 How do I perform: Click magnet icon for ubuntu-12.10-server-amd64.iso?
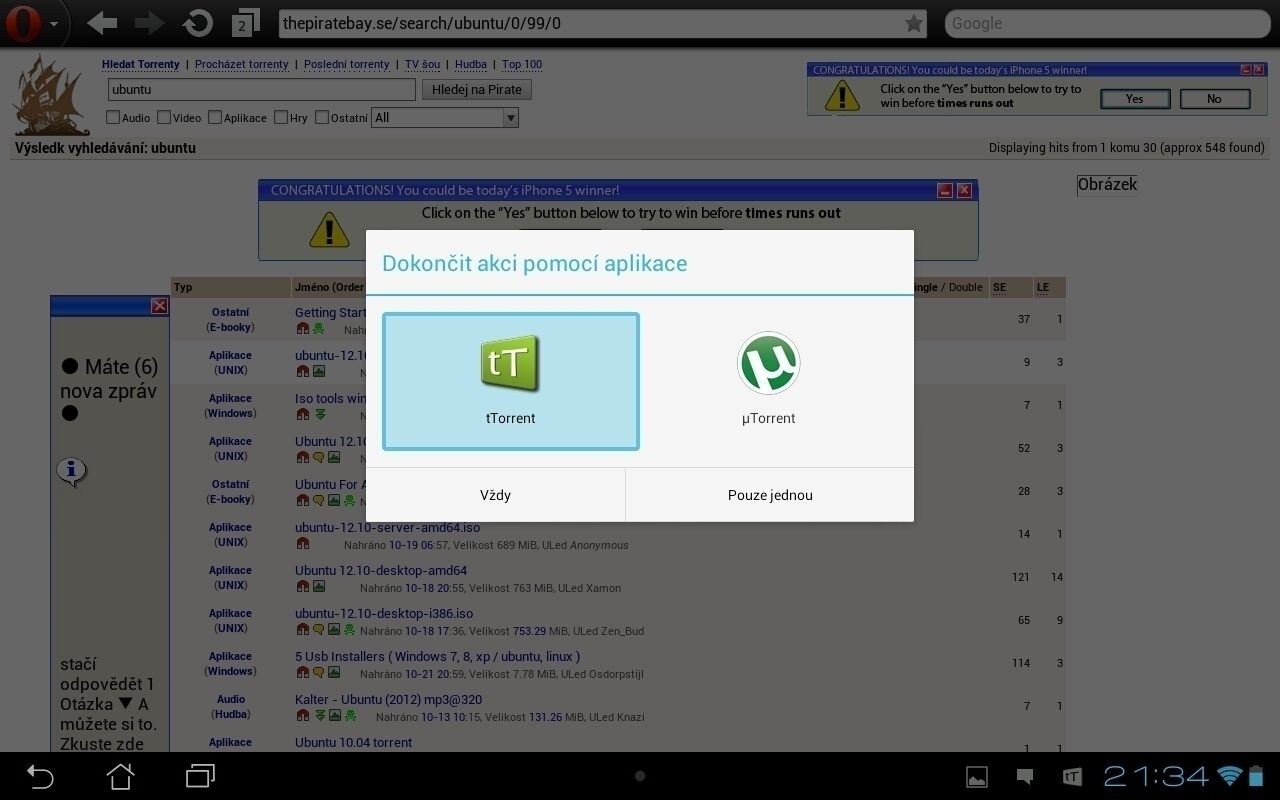coord(303,544)
